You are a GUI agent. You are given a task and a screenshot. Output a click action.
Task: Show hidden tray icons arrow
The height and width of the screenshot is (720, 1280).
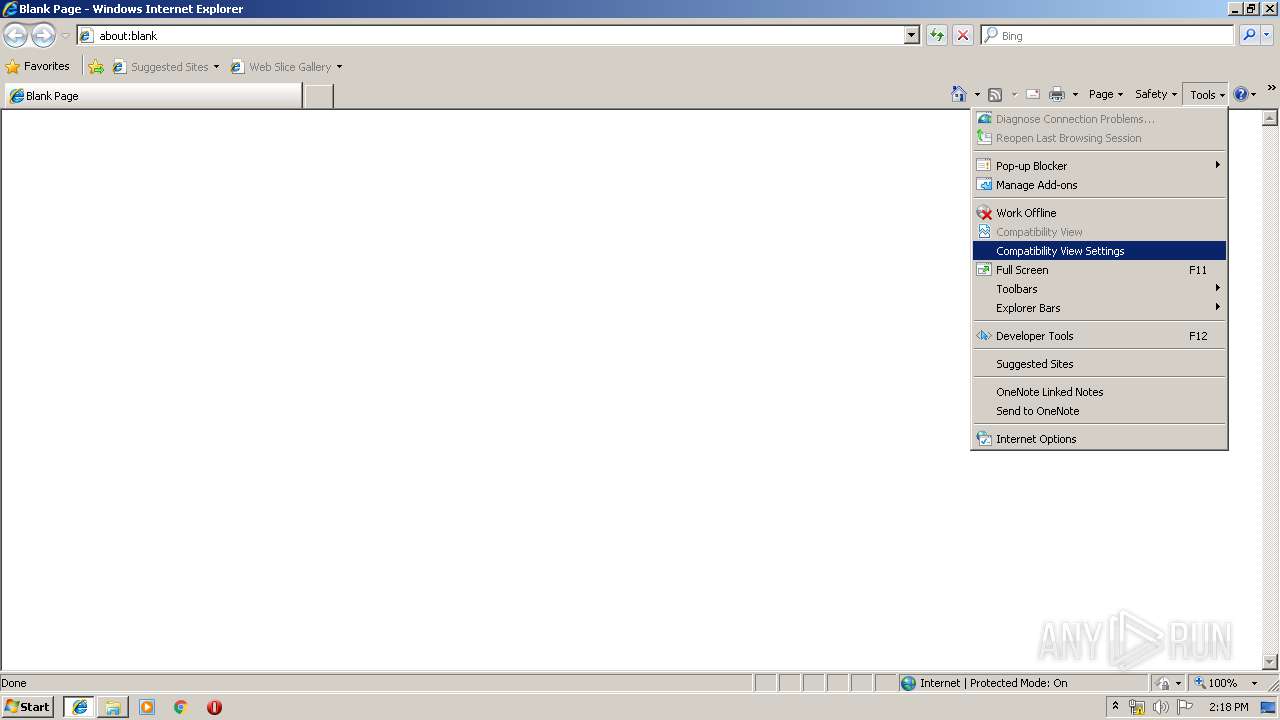[1116, 707]
